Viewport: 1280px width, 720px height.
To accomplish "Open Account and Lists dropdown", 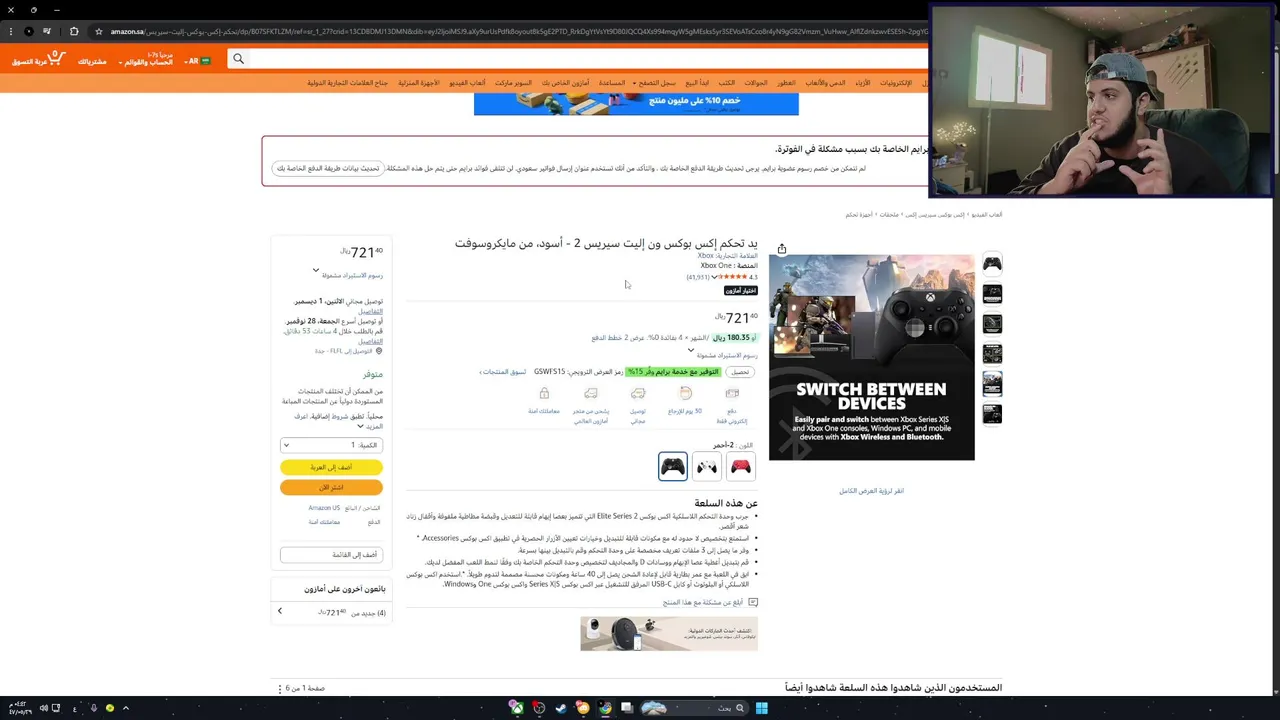I will click(146, 59).
